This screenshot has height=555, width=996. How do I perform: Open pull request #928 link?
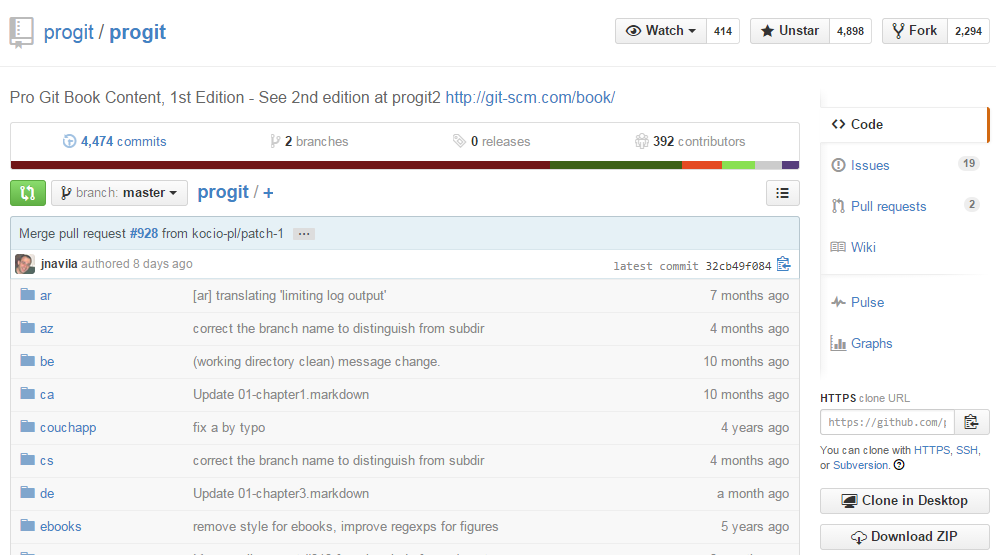(144, 233)
